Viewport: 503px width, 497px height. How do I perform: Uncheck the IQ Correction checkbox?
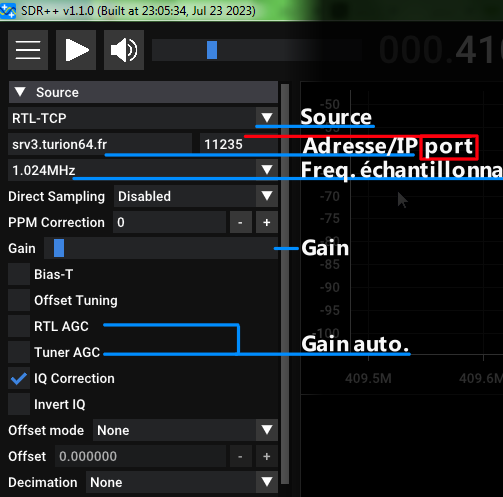click(19, 378)
